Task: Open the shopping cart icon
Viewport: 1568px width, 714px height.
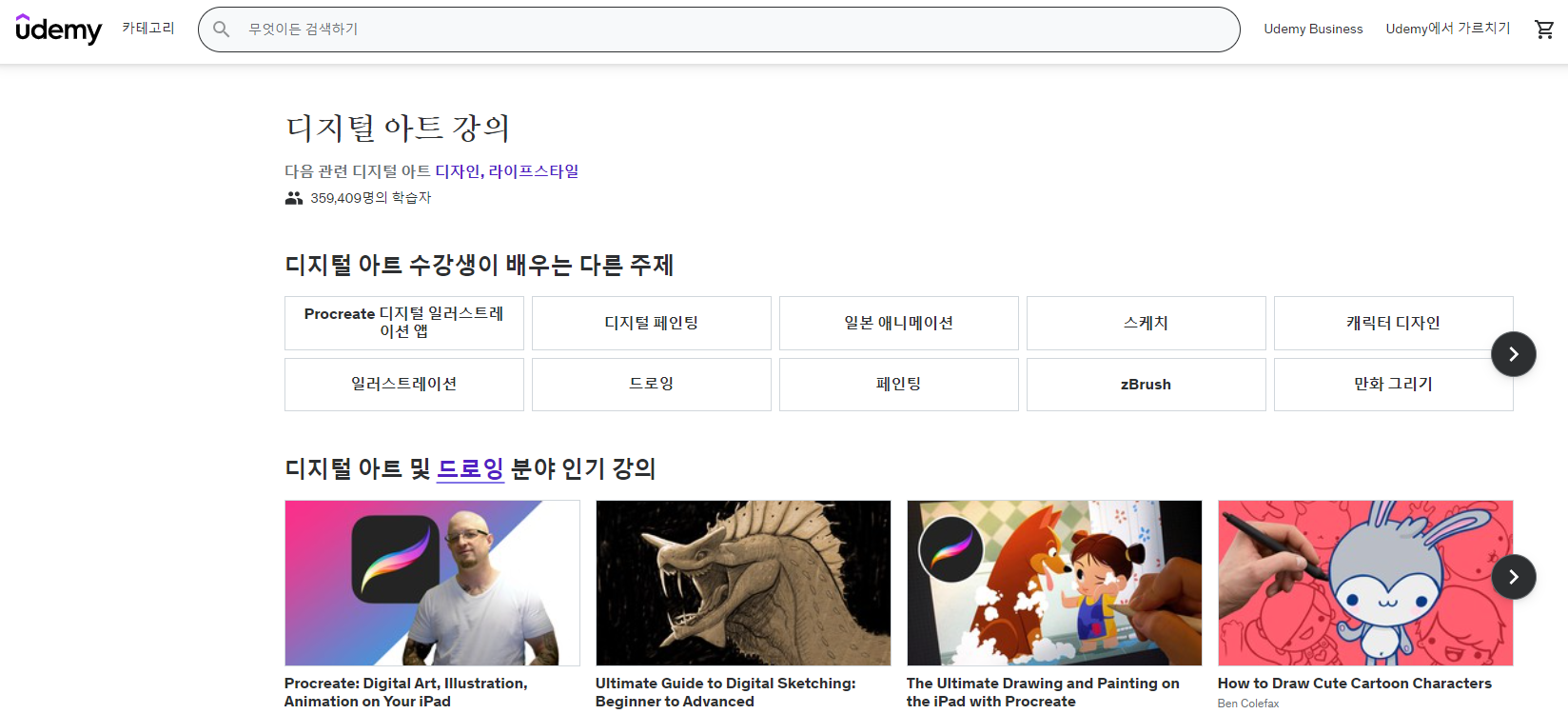Action: (x=1544, y=30)
